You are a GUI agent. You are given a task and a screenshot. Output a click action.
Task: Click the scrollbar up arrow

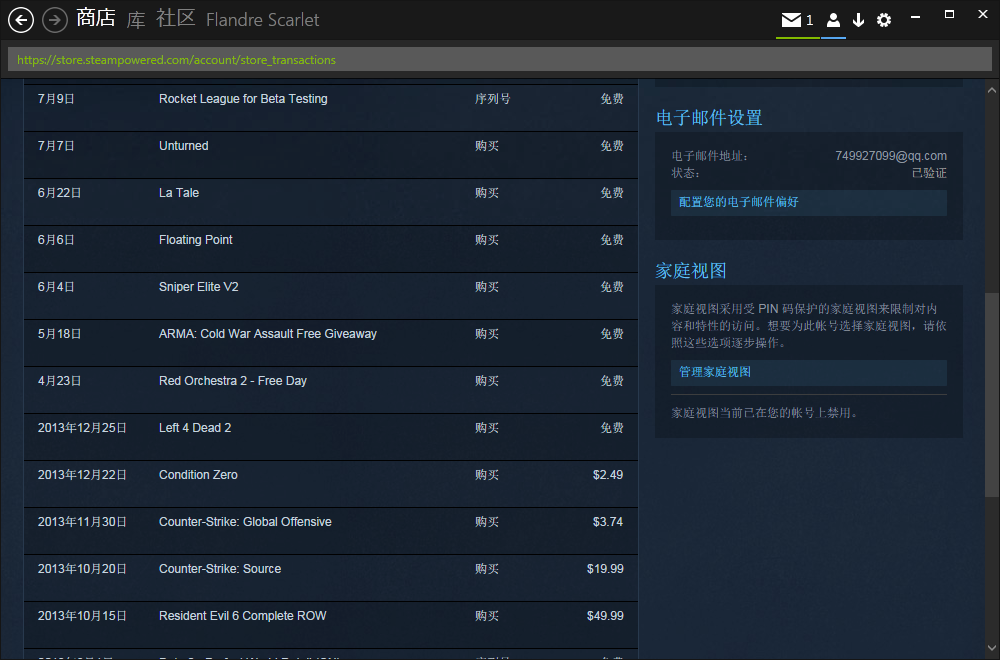tap(992, 91)
